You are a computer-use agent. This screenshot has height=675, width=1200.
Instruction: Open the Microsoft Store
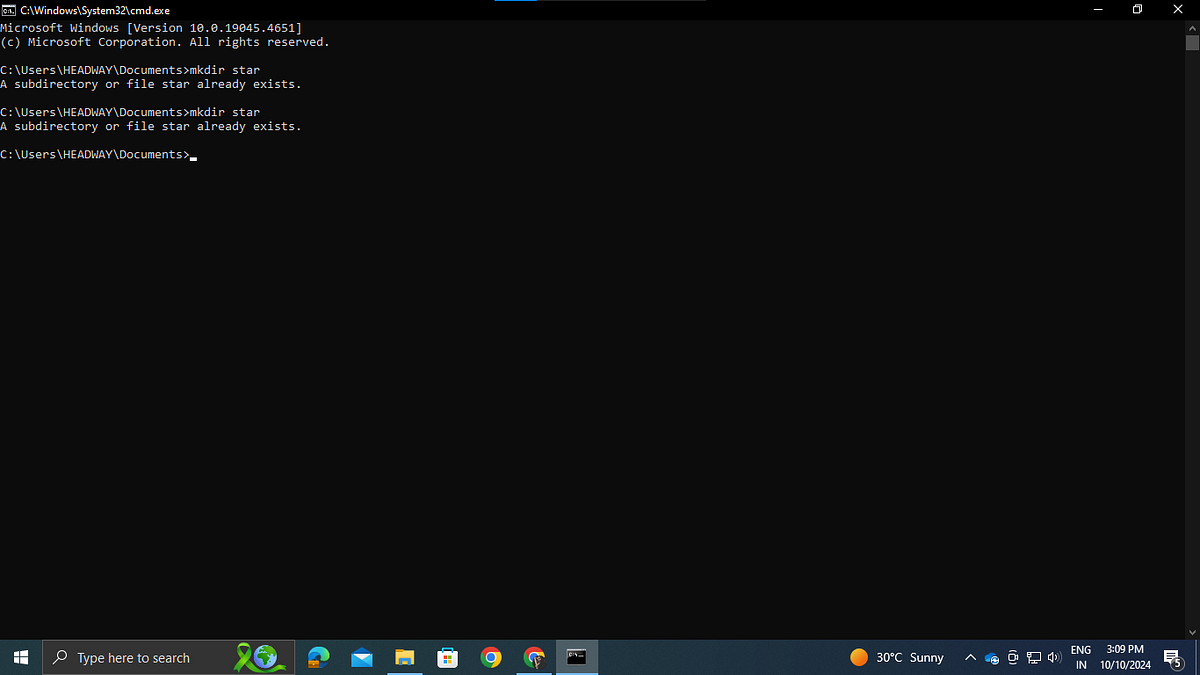coord(447,657)
